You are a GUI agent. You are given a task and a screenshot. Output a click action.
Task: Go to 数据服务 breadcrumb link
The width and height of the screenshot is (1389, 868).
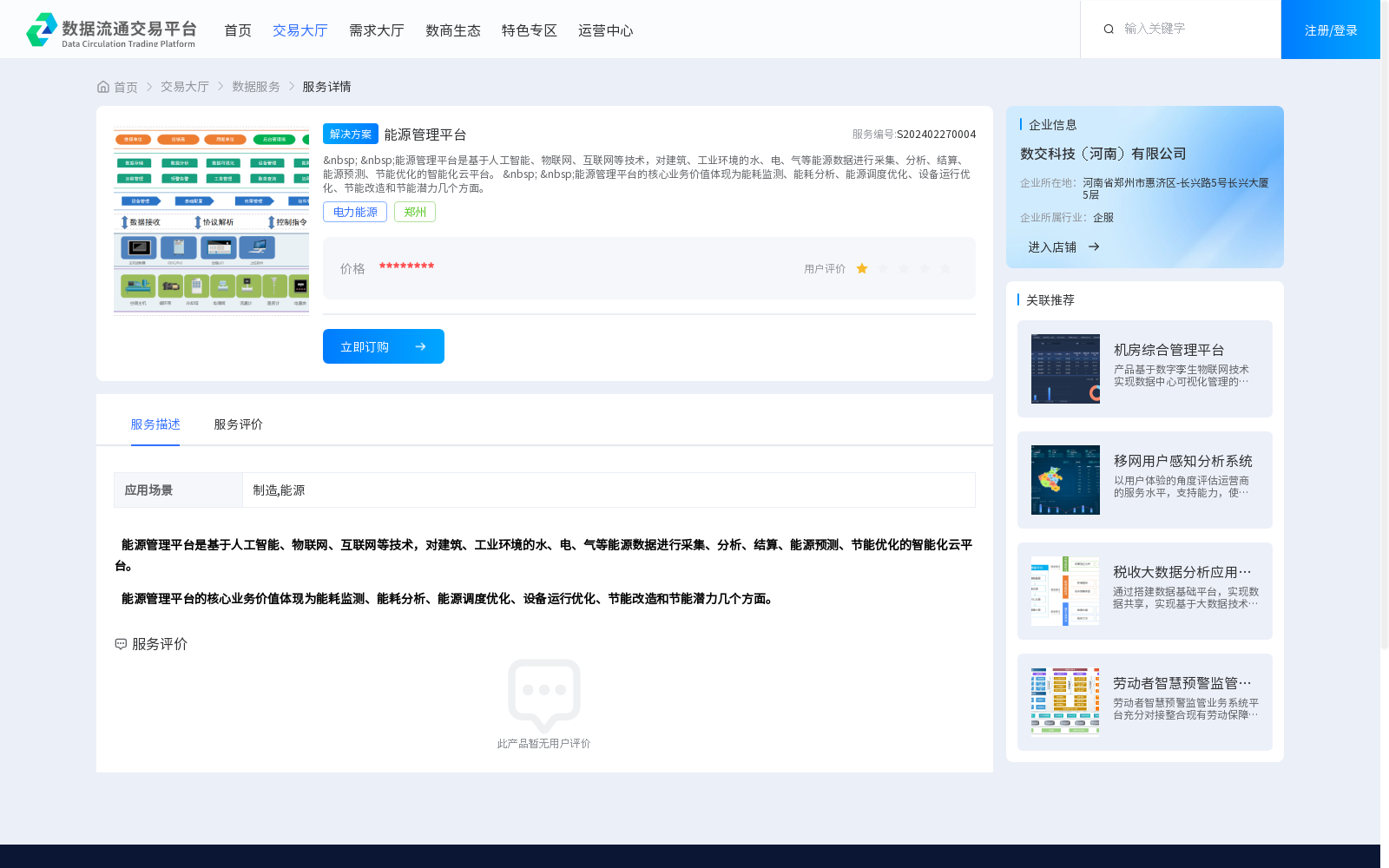click(256, 87)
